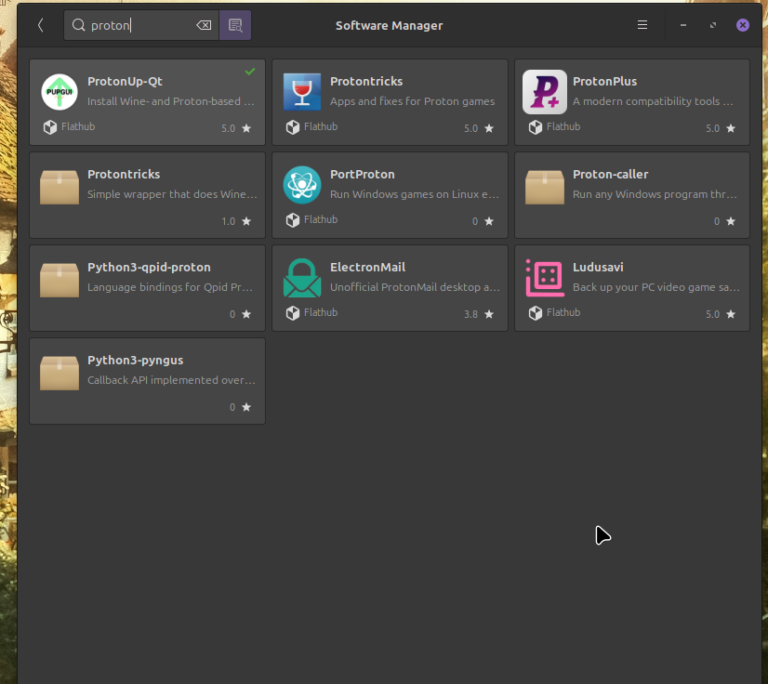The image size is (768, 684).
Task: Click Flathub icon on PortProton card
Action: tap(292, 220)
